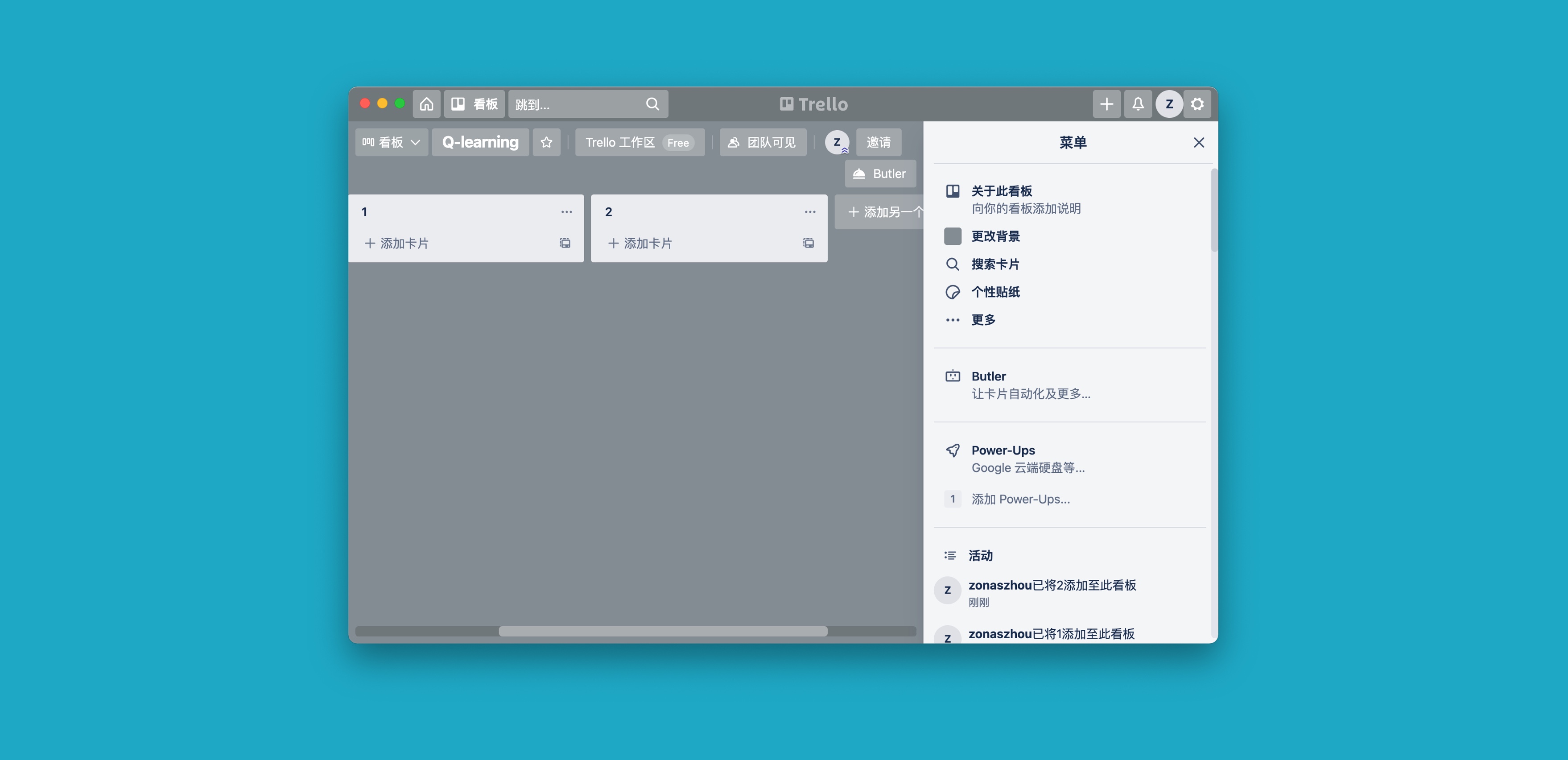The width and height of the screenshot is (1568, 760).
Task: Open the create plus button
Action: point(1106,104)
